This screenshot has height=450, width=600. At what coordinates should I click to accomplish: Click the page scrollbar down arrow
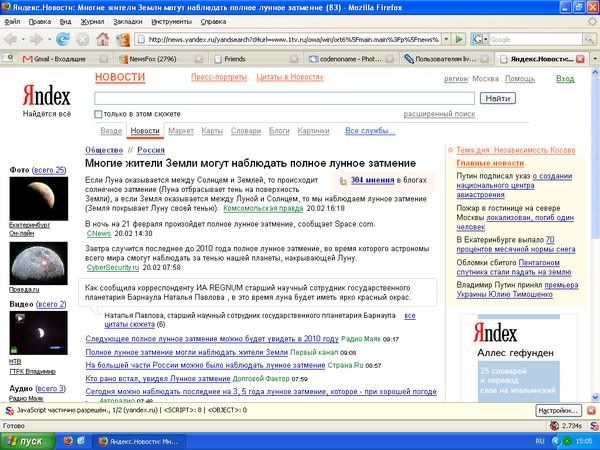pyautogui.click(x=595, y=397)
